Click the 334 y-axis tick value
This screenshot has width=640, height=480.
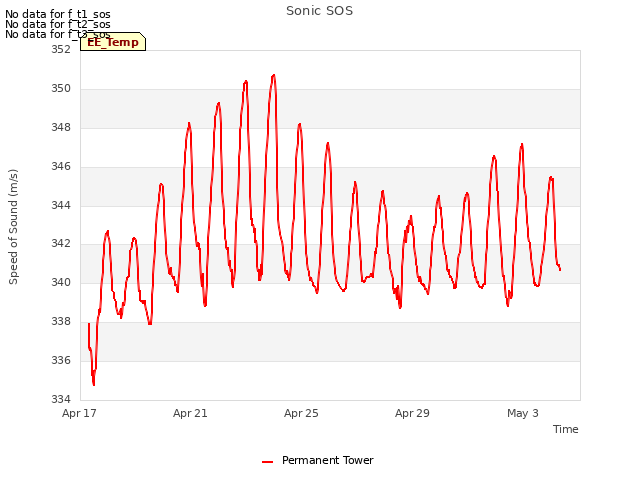coord(61,399)
